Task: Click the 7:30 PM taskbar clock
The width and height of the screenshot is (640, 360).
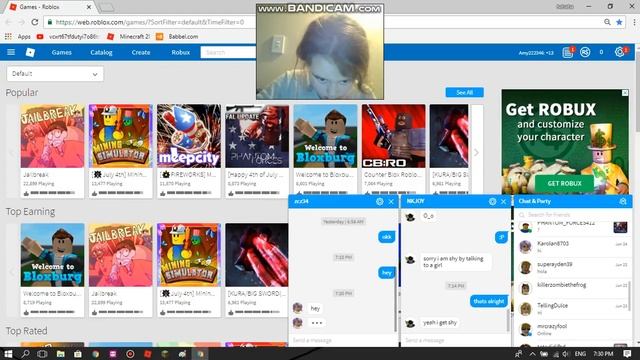Action: coord(603,354)
